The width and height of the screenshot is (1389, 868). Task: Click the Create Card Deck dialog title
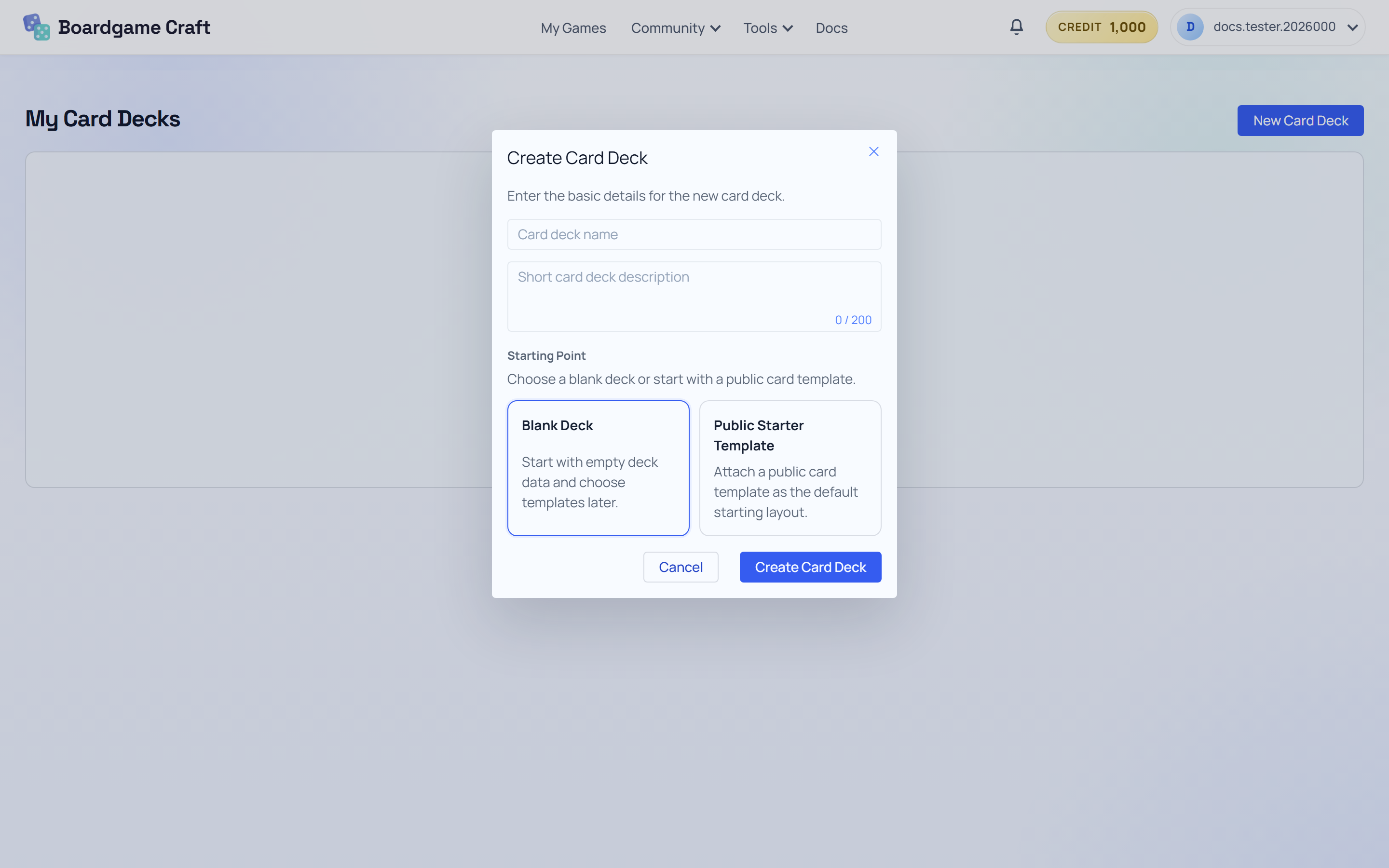577,158
